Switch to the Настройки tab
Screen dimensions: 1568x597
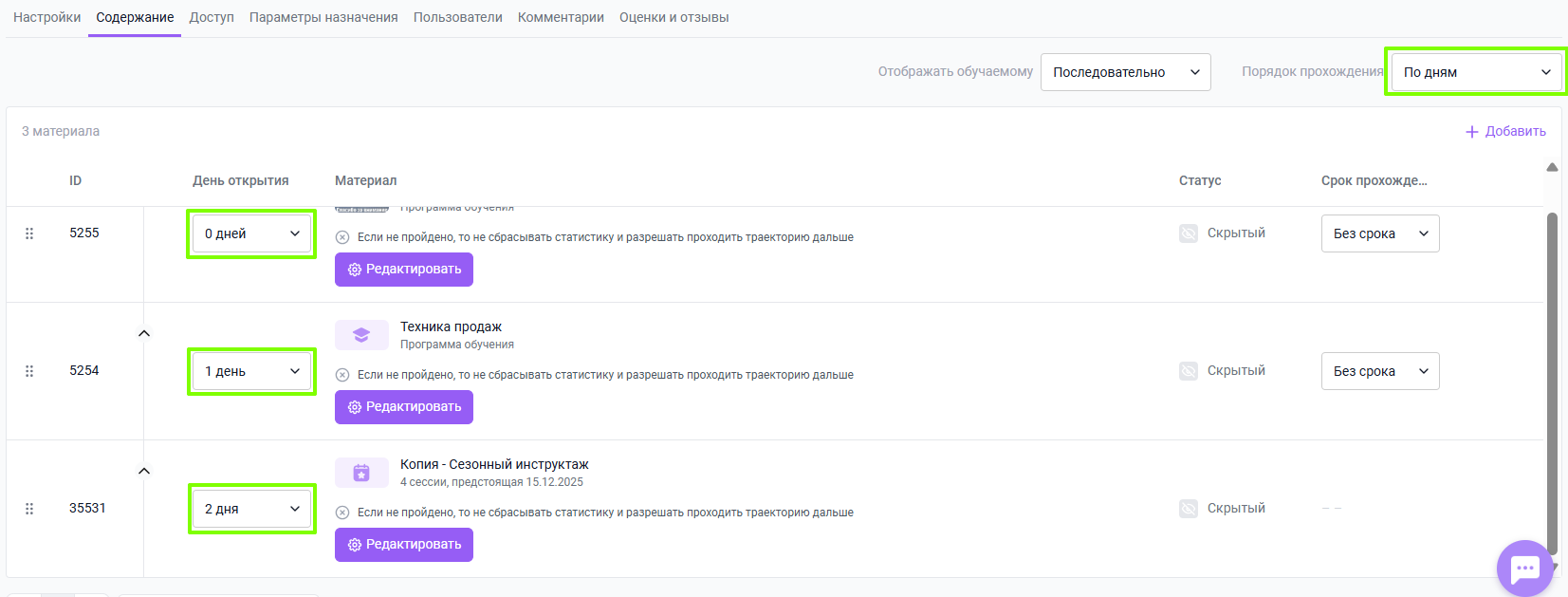click(x=46, y=17)
